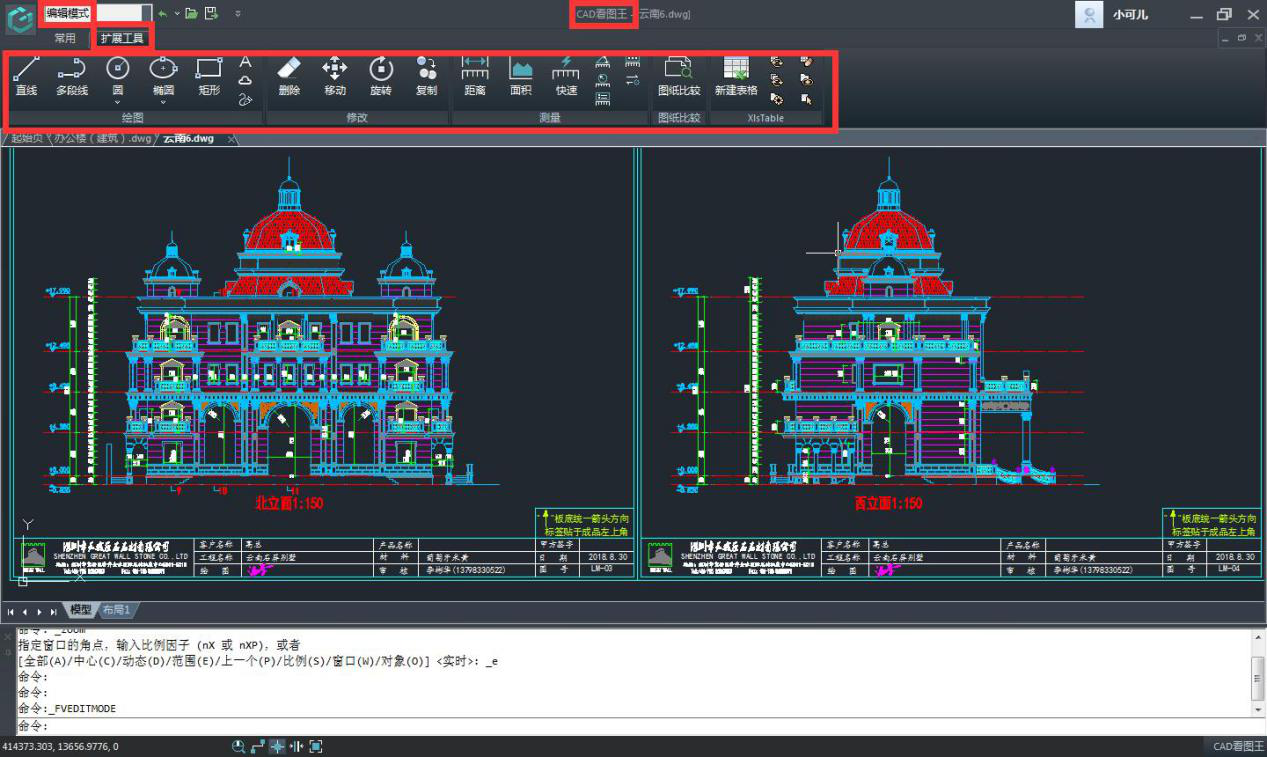
Task: Open the 编辑模式 mode combo box
Action: coord(145,13)
